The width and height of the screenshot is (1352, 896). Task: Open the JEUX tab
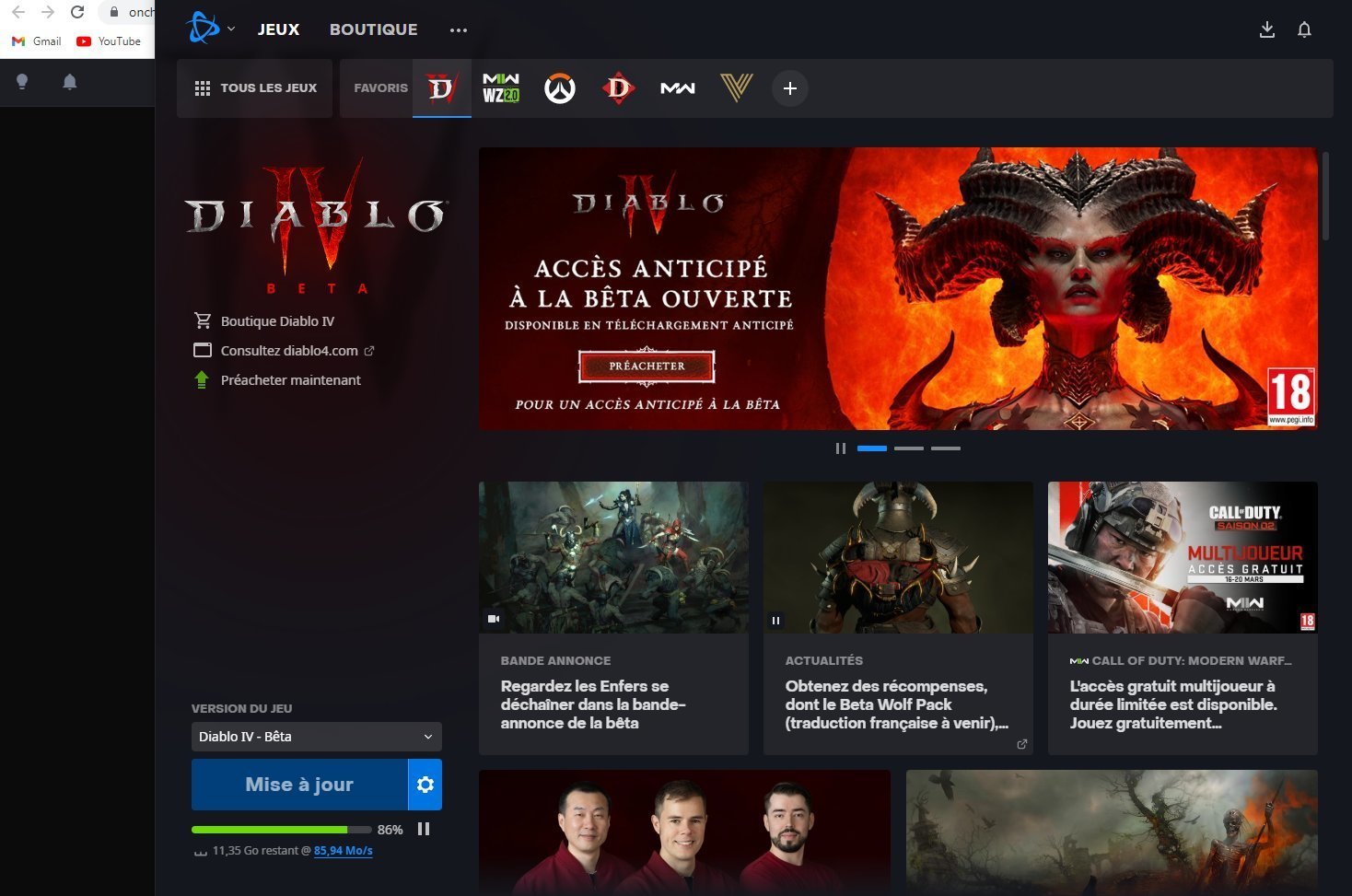click(278, 29)
